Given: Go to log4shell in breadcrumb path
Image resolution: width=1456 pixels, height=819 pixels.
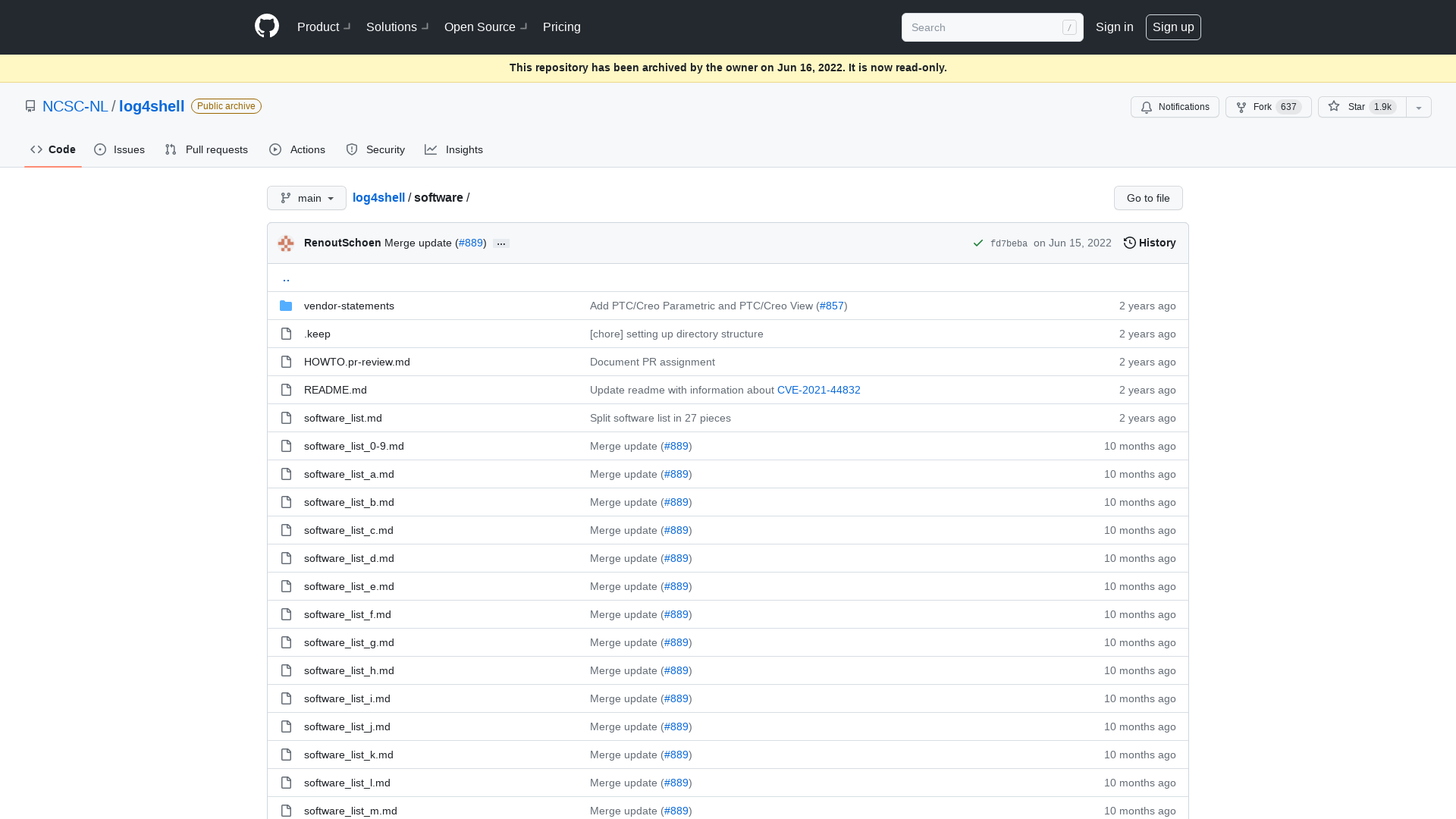Looking at the screenshot, I should tap(378, 198).
